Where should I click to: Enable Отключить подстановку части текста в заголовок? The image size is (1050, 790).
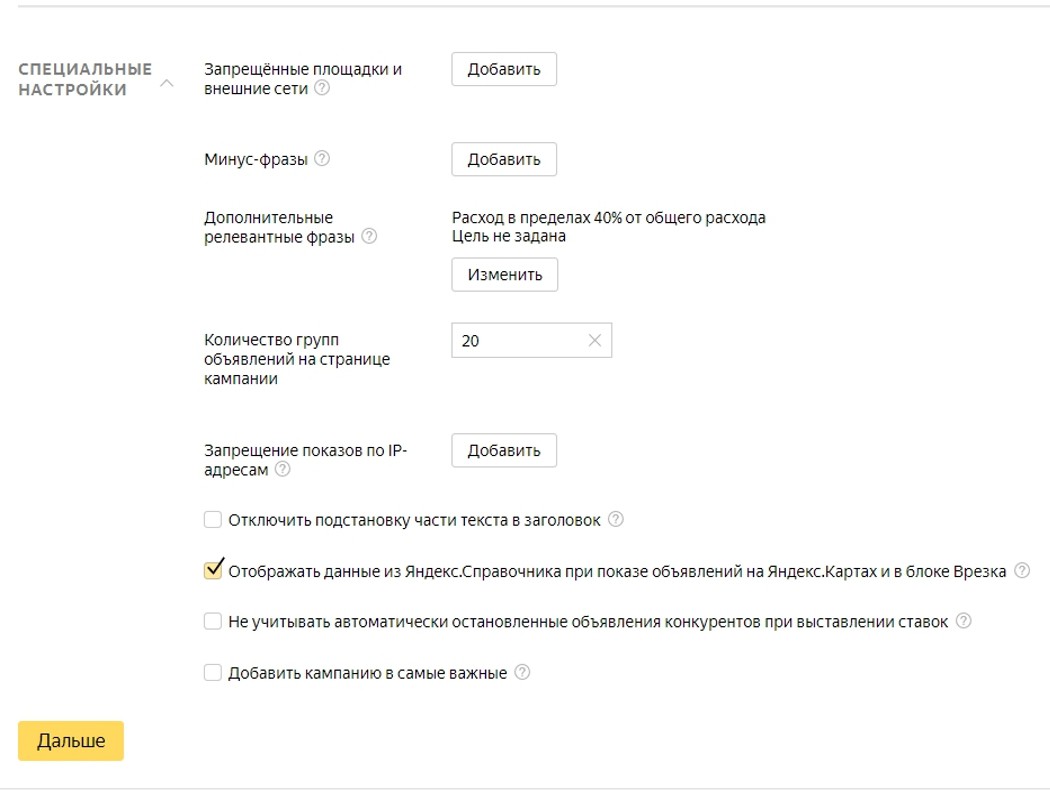point(213,520)
